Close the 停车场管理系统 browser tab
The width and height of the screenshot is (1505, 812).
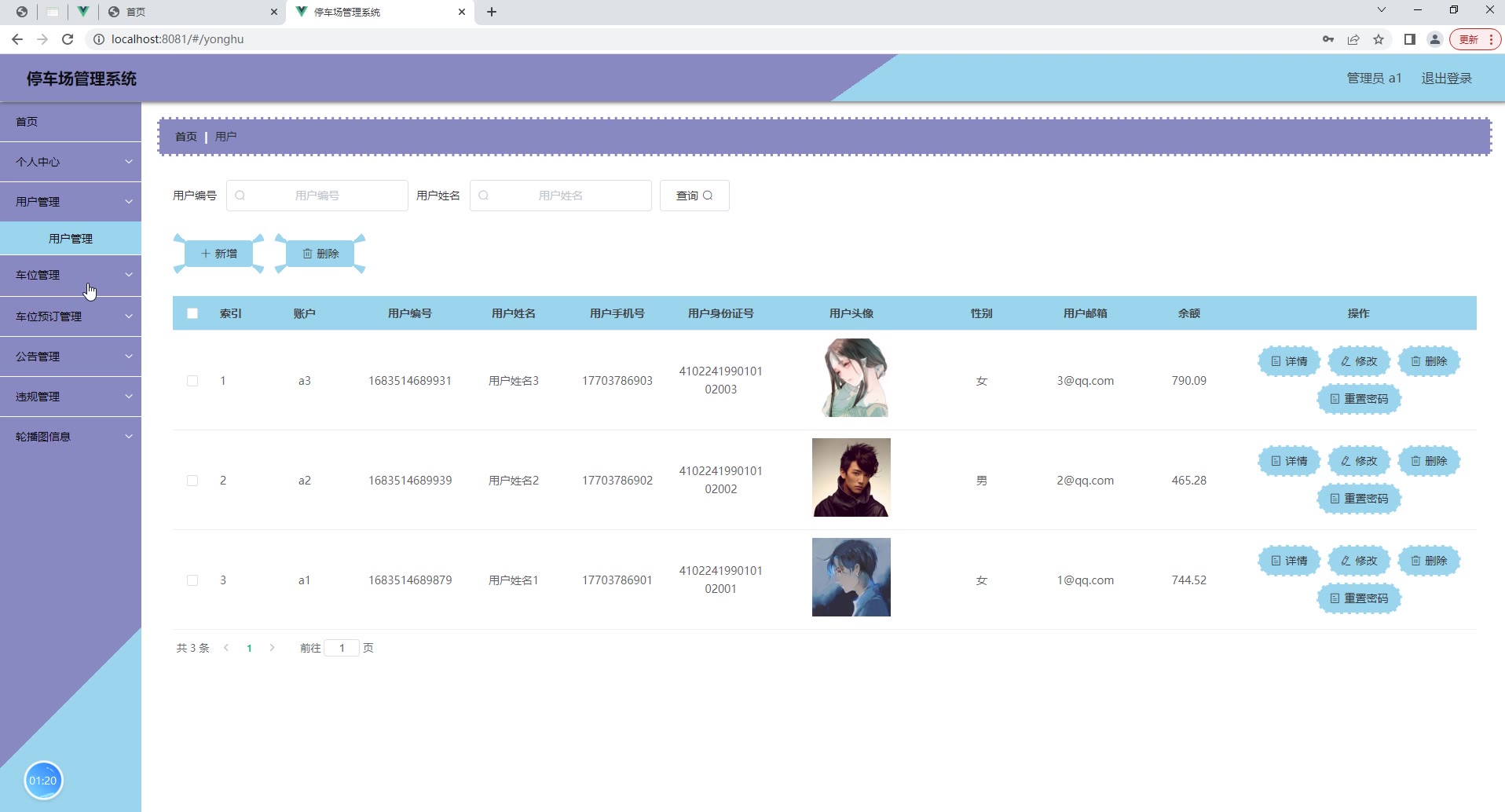(462, 12)
